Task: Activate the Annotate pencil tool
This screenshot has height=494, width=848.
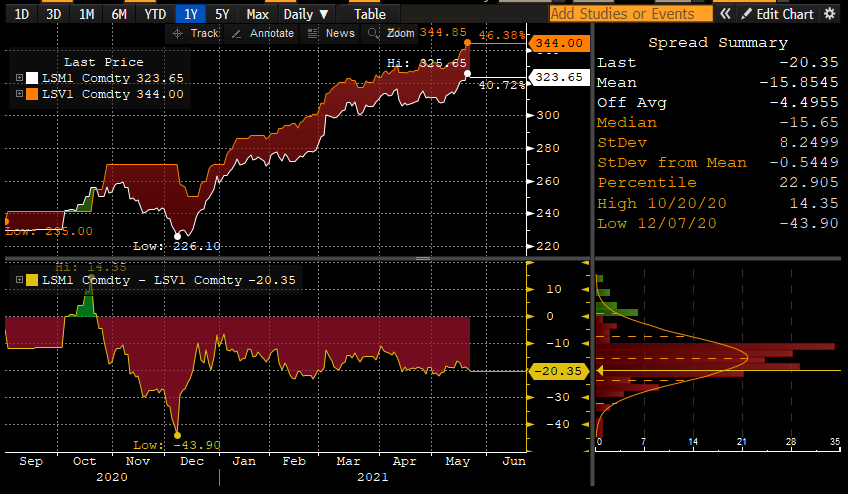Action: pyautogui.click(x=262, y=33)
